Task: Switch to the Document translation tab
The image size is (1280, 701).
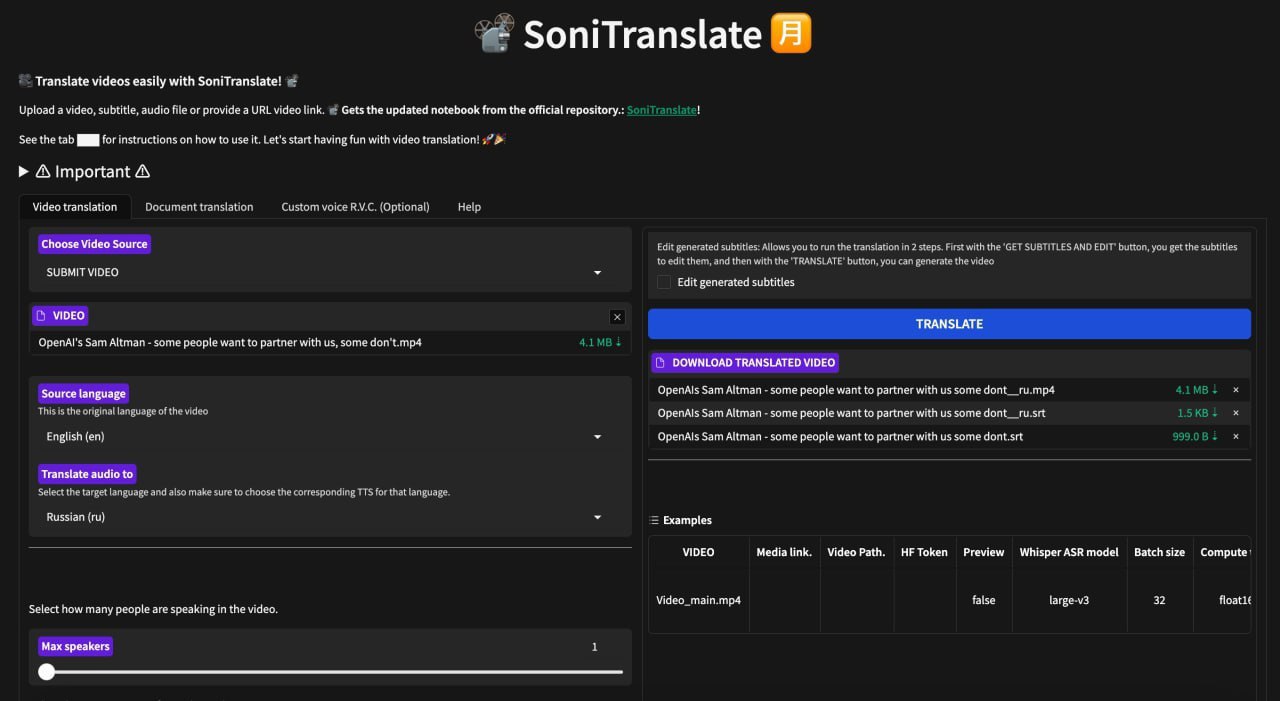Action: (199, 207)
